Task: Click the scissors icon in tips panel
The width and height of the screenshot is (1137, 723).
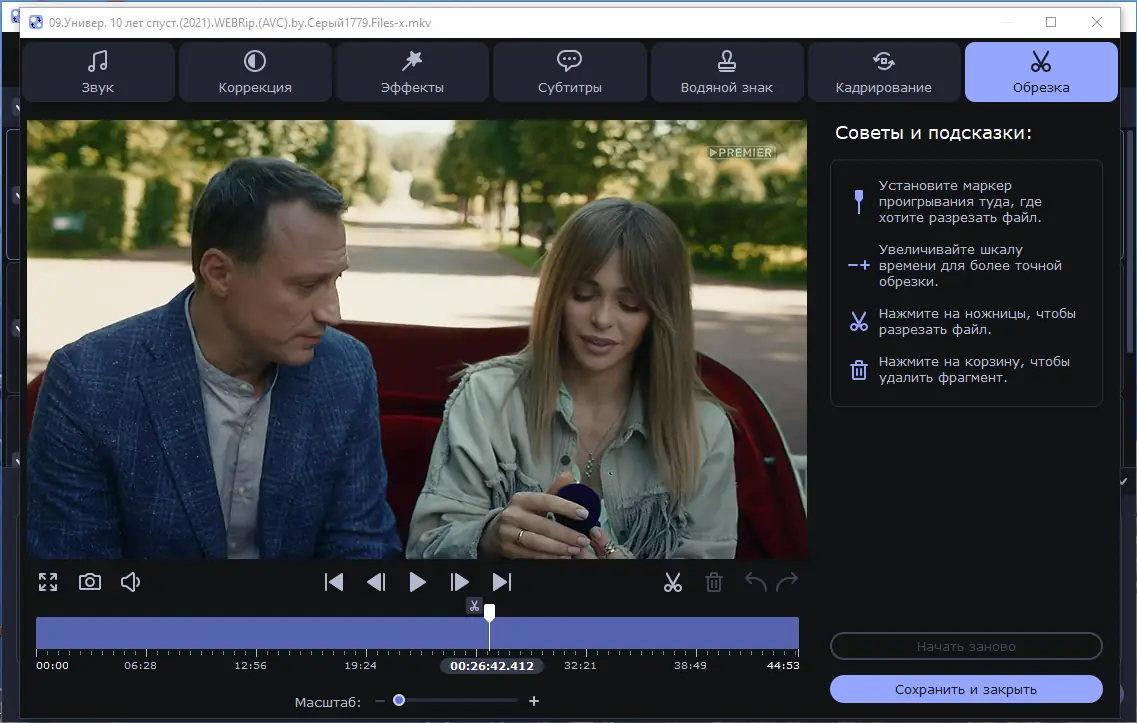Action: (x=859, y=321)
